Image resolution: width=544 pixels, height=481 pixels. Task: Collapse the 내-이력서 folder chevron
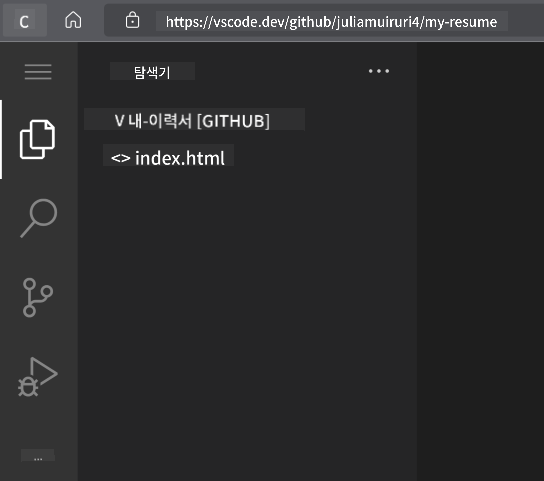pos(119,121)
